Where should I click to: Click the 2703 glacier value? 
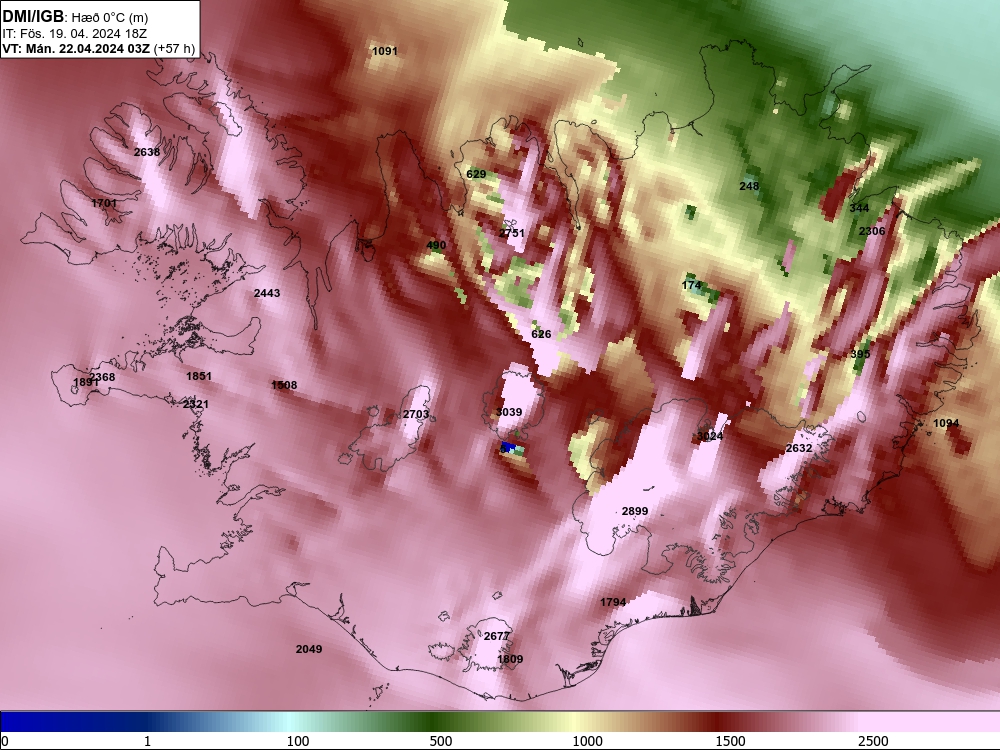[416, 414]
